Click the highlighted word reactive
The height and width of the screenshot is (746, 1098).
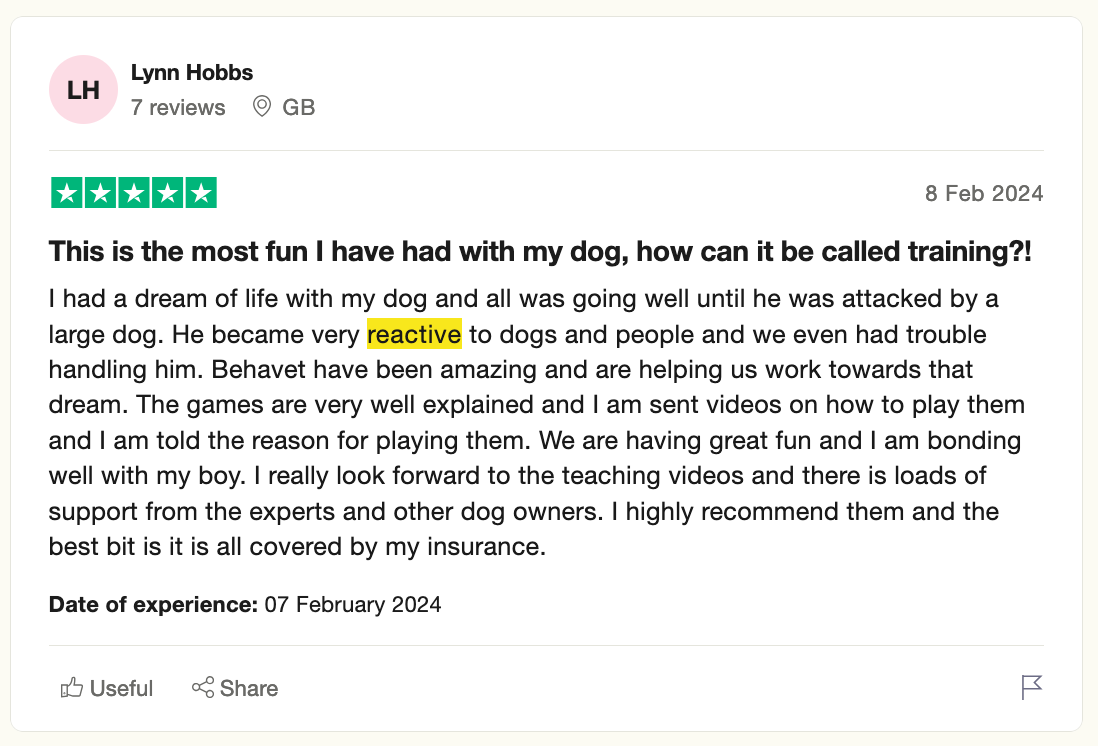click(415, 334)
